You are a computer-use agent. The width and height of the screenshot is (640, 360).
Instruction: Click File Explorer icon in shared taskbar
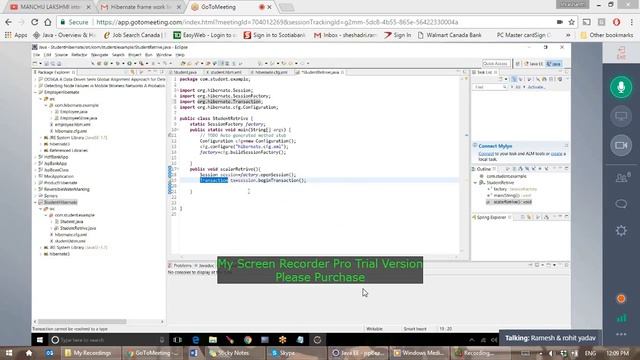coord(213,340)
